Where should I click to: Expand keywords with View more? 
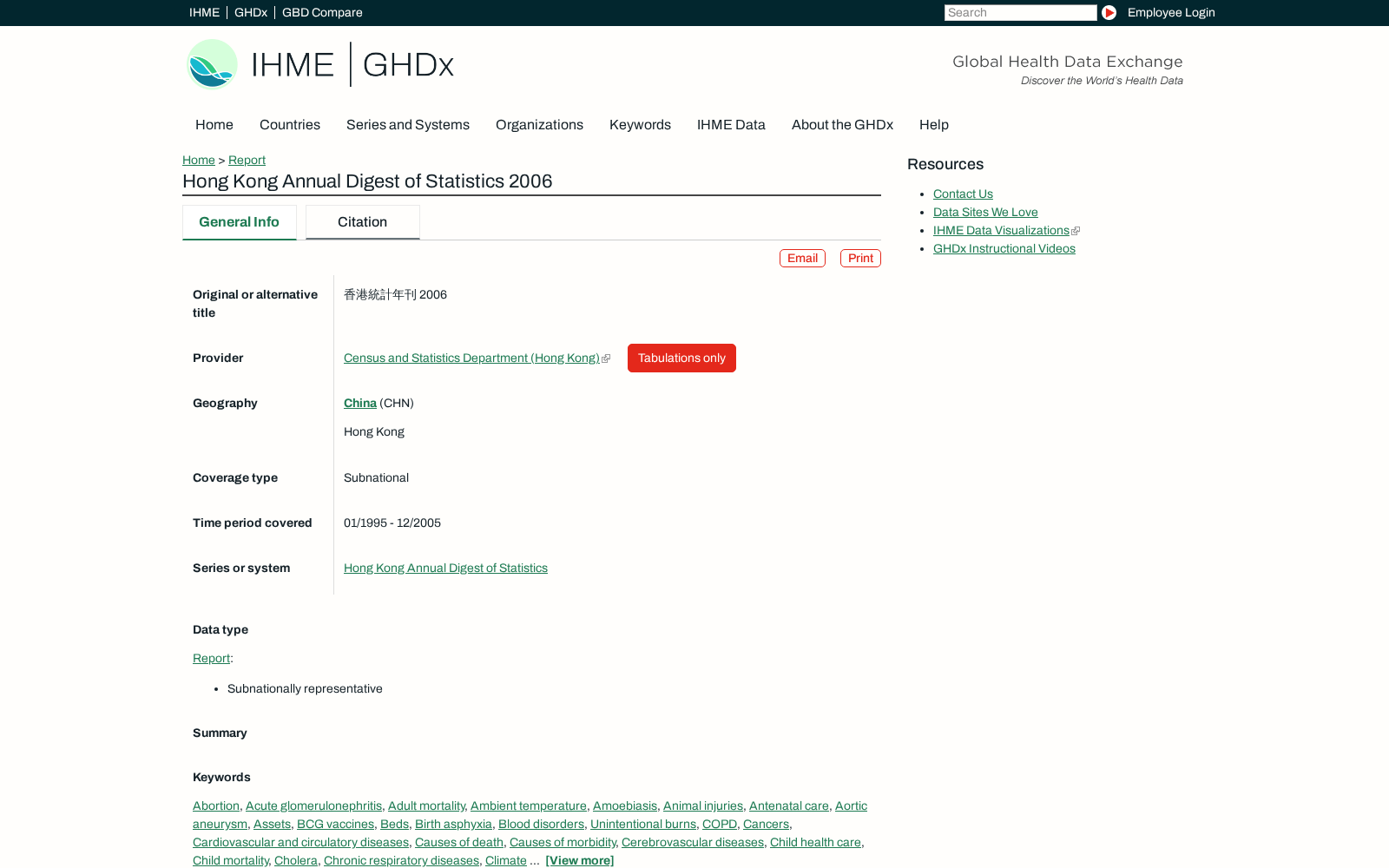pos(579,860)
